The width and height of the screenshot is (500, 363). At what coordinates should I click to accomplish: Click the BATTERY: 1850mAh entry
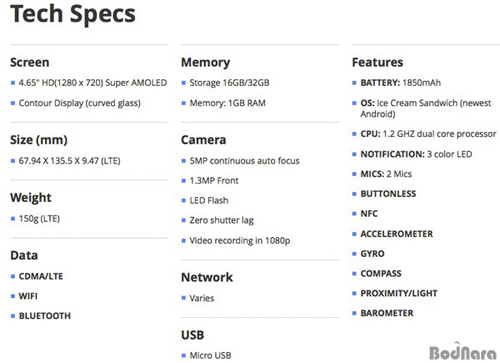pos(400,83)
